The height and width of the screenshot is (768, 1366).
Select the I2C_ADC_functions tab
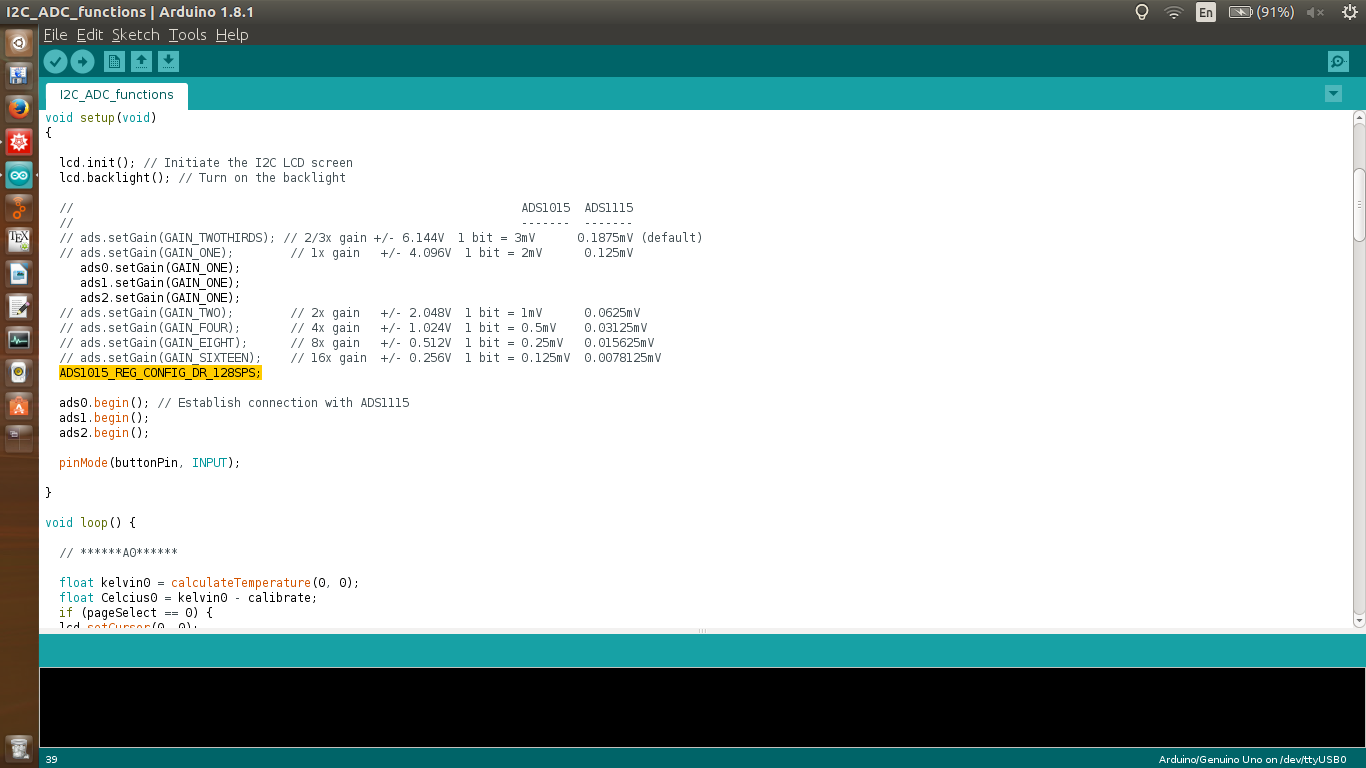click(x=115, y=94)
